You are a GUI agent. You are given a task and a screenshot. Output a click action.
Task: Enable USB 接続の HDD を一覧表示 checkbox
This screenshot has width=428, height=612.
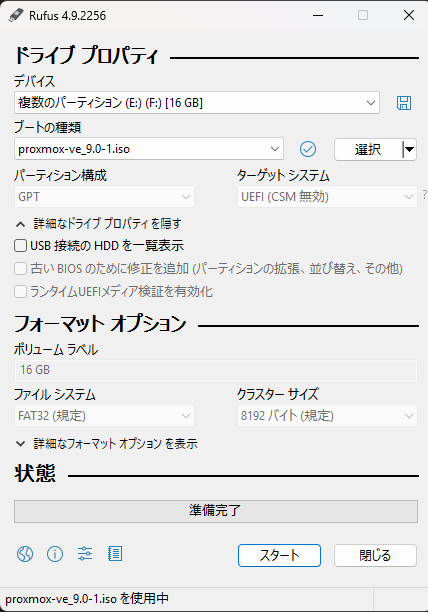(20, 246)
